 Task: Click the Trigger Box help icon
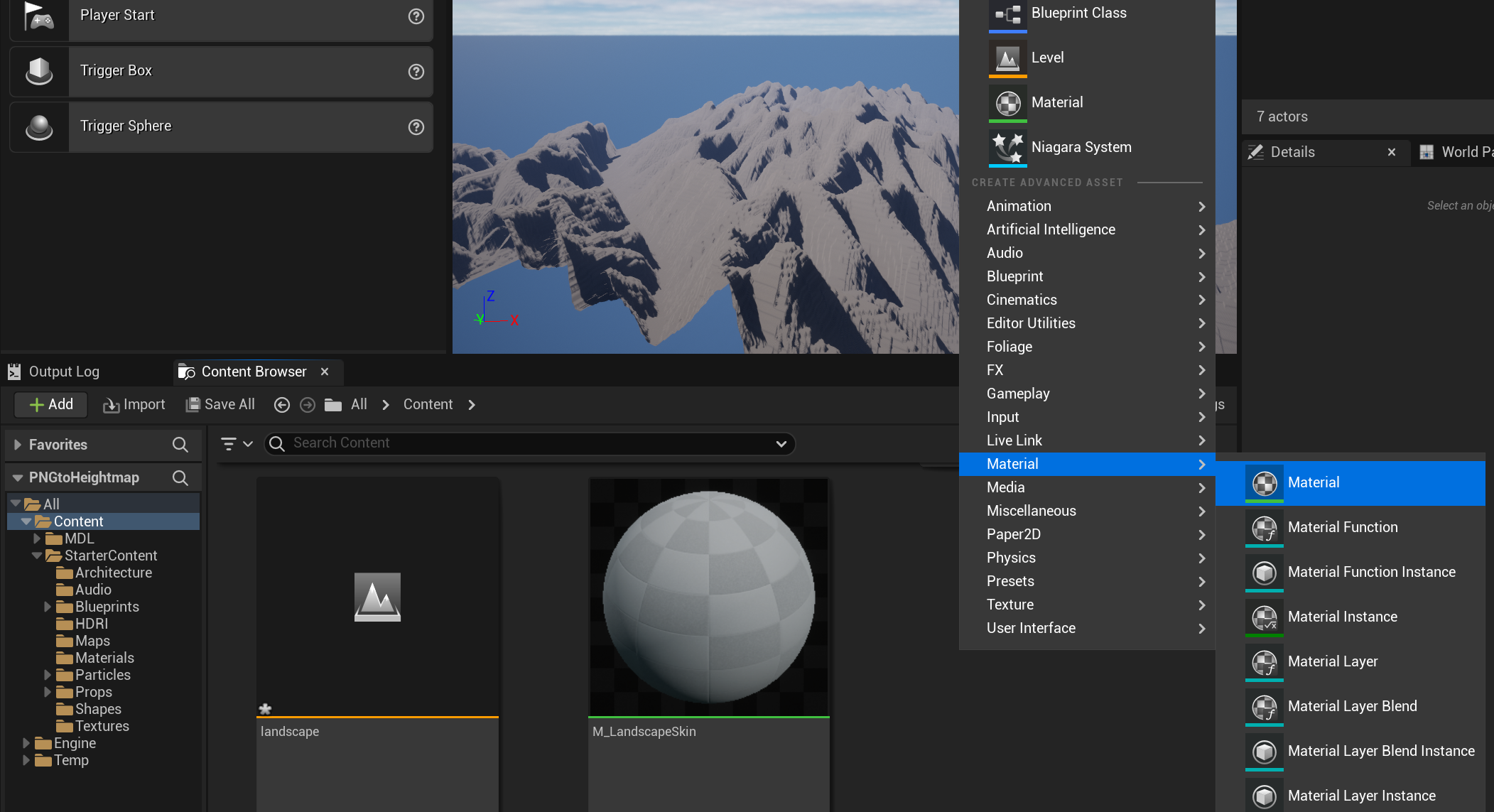(416, 71)
